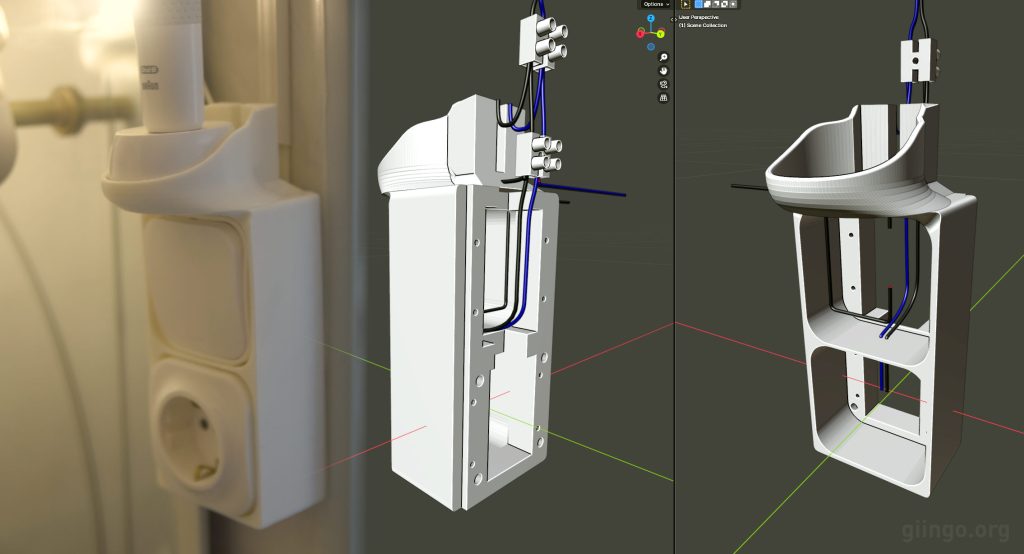
Task: Choose the Intersect Selection mode icon
Action: [733, 5]
